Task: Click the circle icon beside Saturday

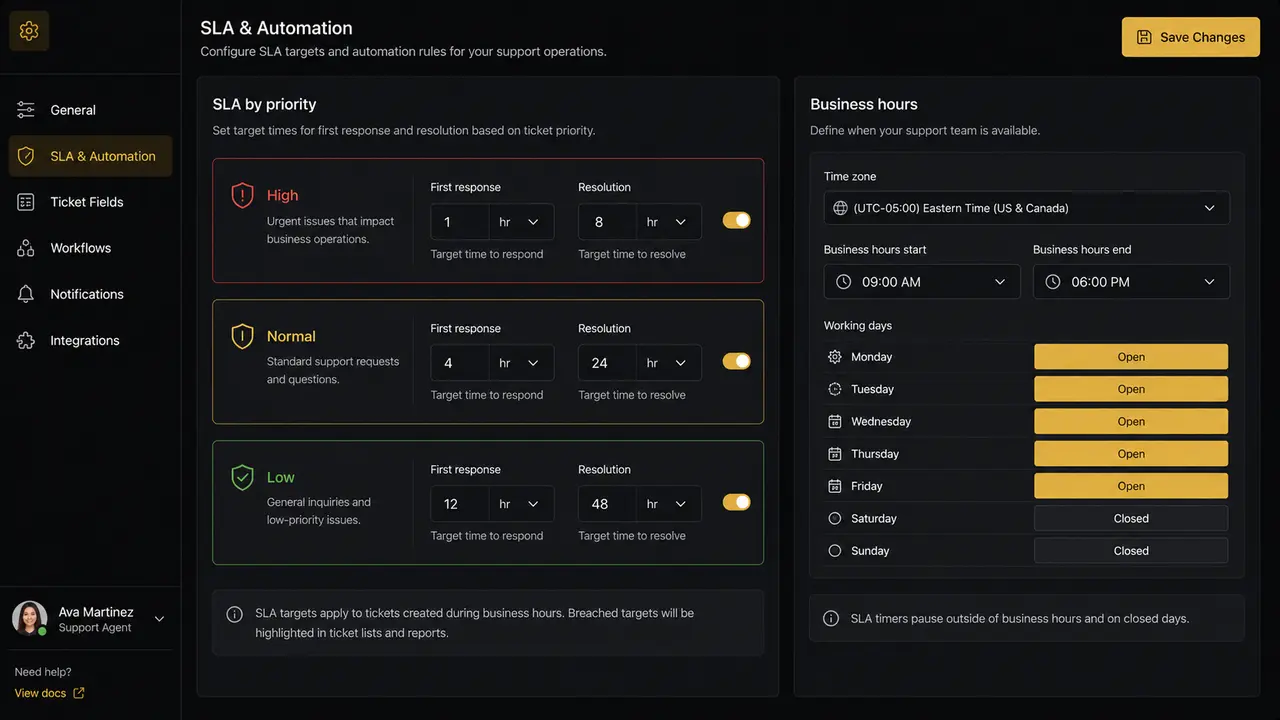Action: (x=835, y=518)
